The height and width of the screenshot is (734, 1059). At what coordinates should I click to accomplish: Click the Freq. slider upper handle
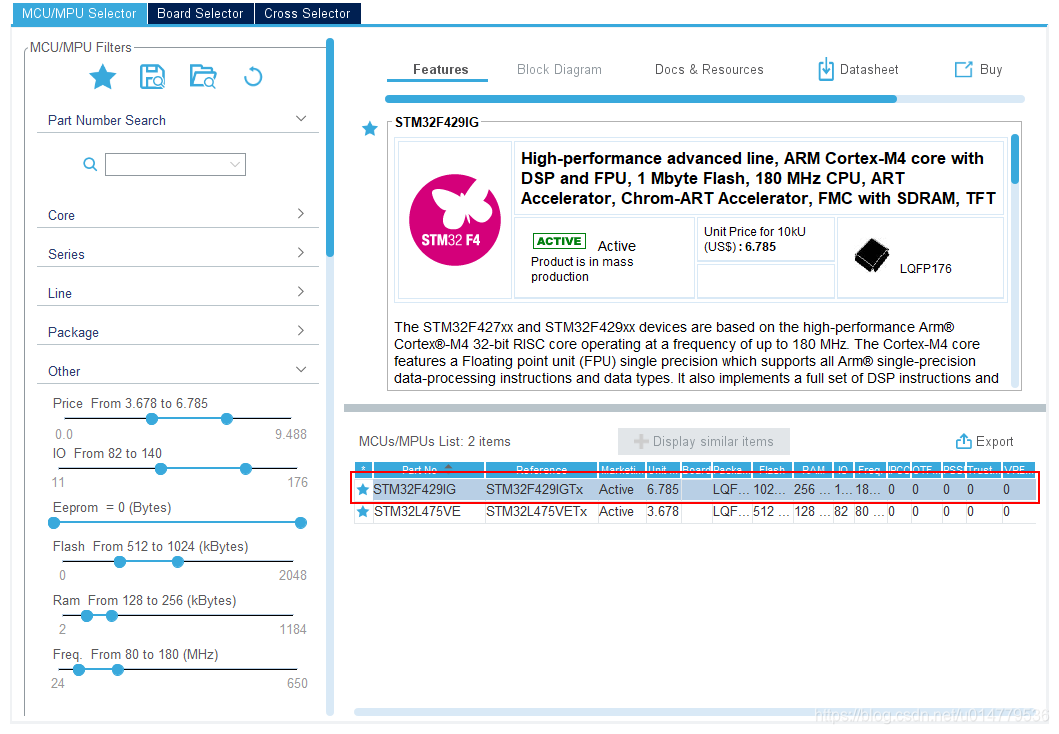pyautogui.click(x=118, y=670)
